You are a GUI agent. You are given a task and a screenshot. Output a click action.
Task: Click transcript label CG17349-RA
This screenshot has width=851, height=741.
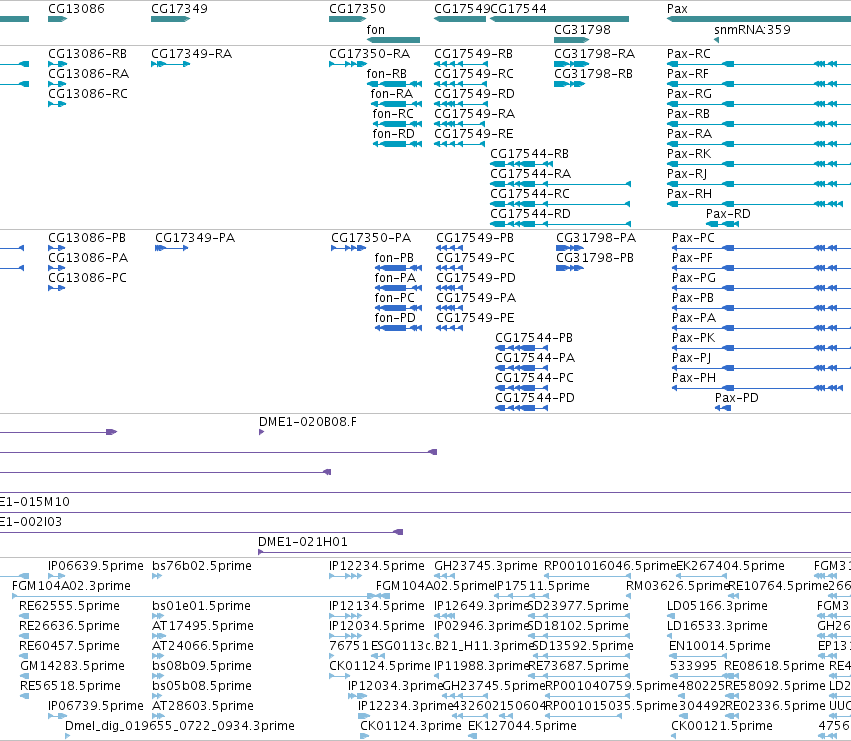click(192, 54)
